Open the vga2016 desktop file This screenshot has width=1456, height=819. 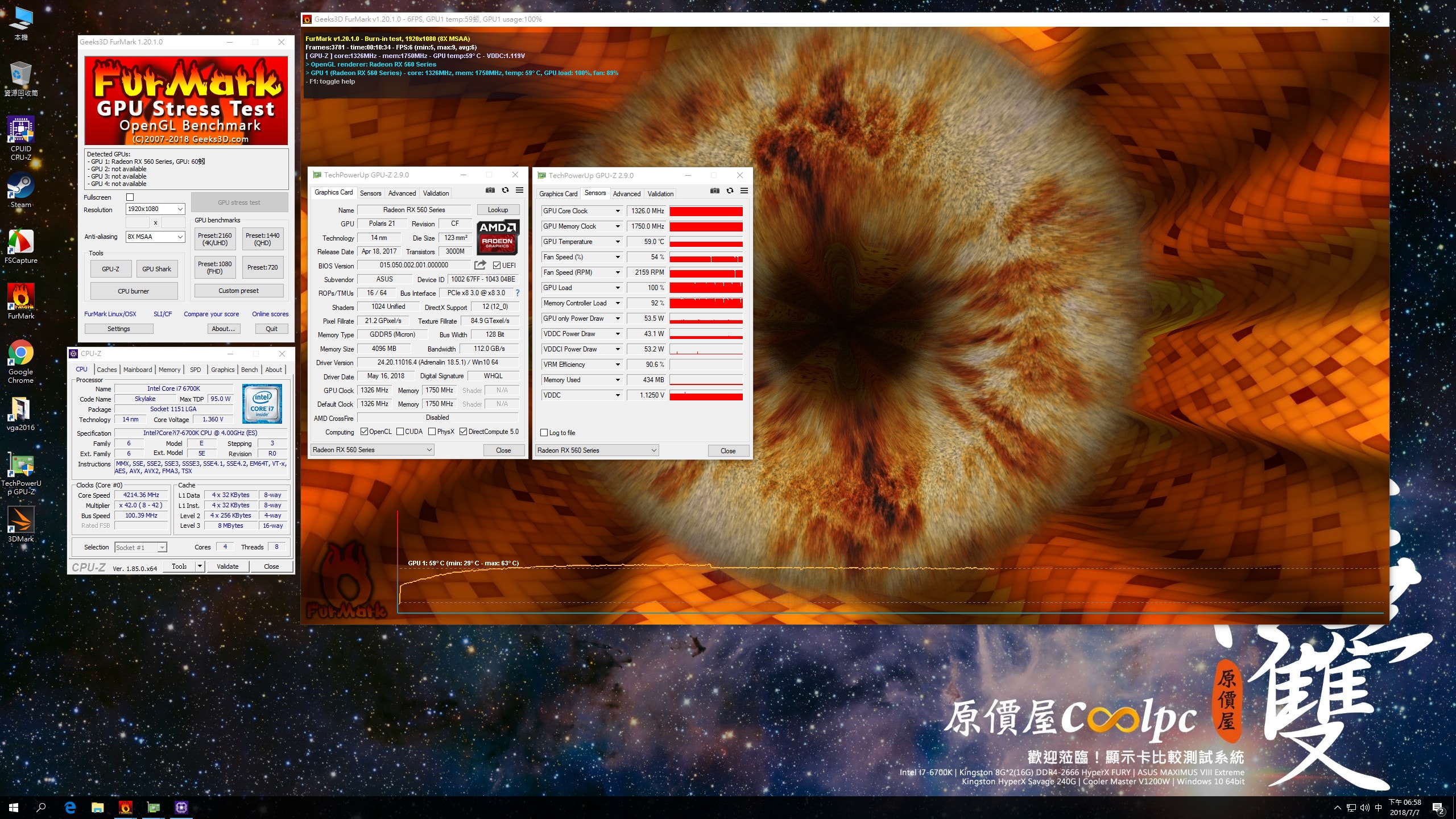point(21,413)
